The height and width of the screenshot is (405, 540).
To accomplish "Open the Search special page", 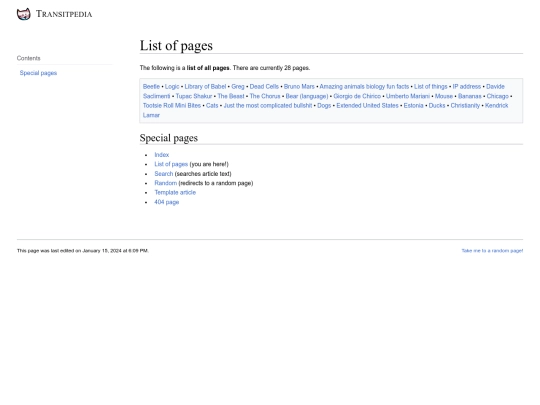I will 164,174.
